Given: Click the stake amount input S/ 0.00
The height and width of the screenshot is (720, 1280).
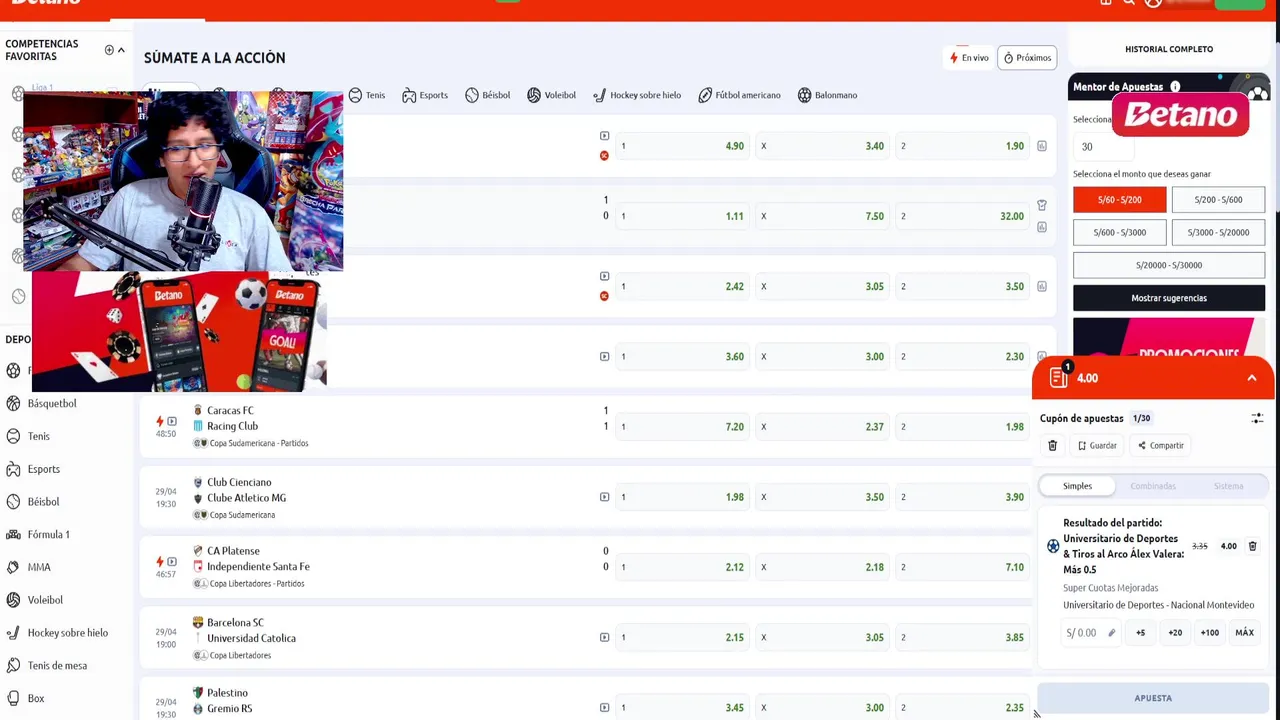Looking at the screenshot, I should point(1090,633).
